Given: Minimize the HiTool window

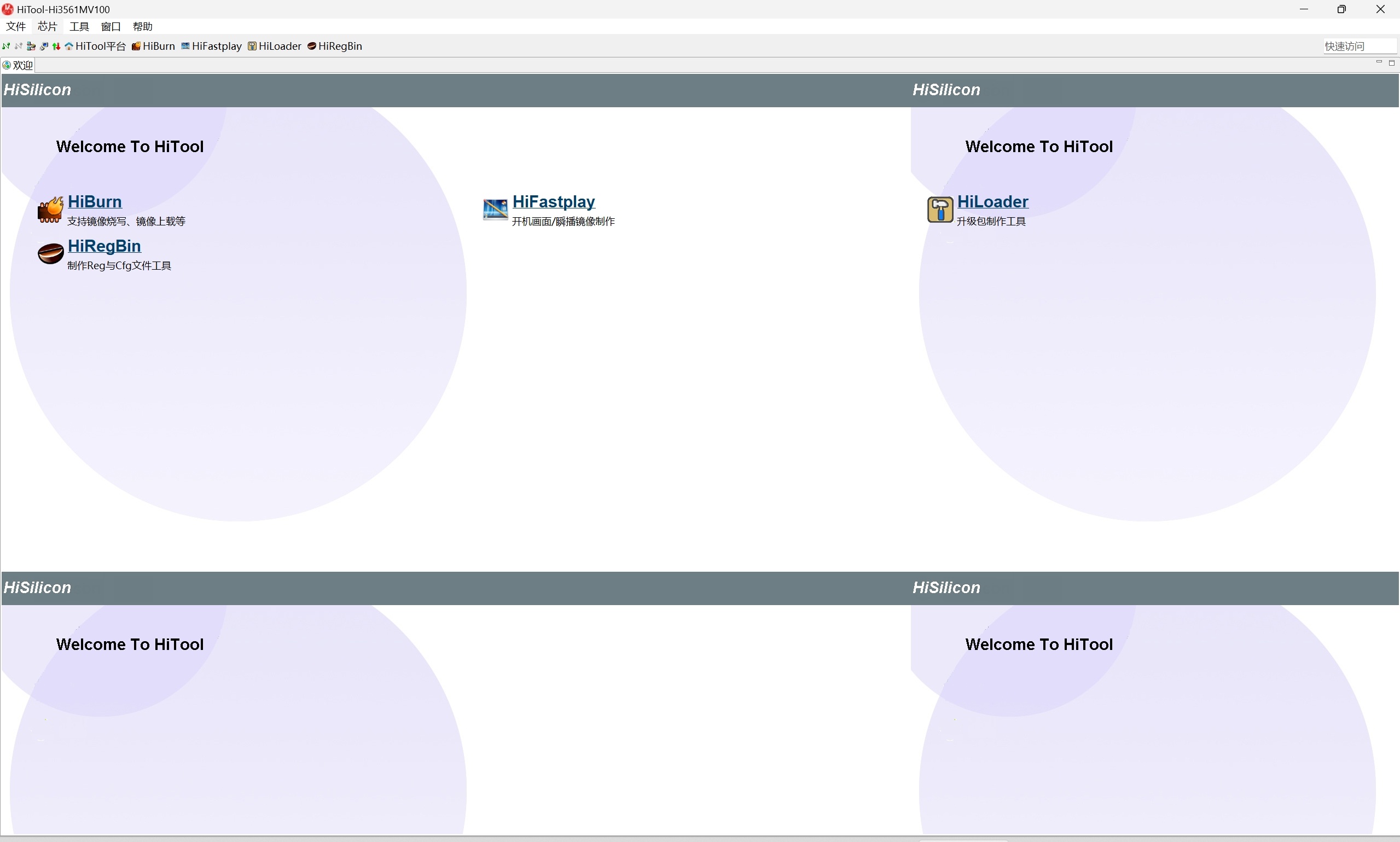Looking at the screenshot, I should click(1304, 9).
